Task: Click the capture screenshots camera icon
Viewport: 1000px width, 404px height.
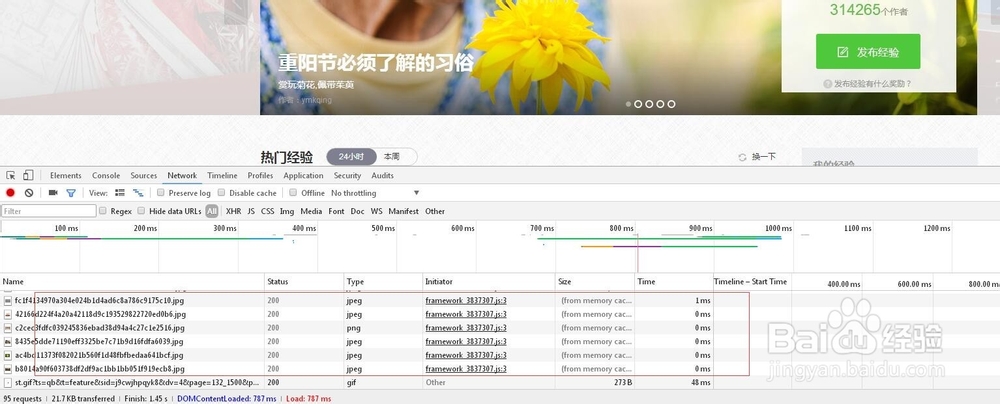Action: [x=53, y=193]
